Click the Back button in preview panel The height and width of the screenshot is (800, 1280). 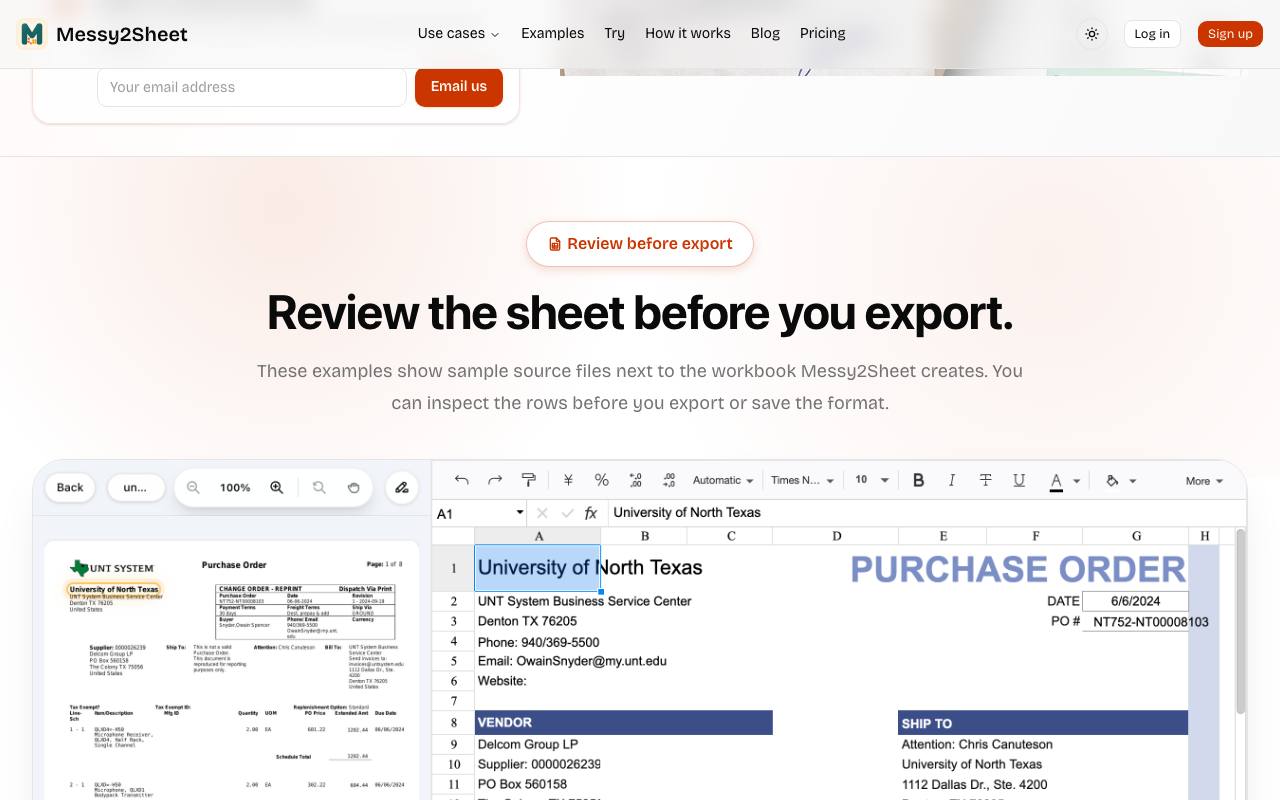pos(70,488)
